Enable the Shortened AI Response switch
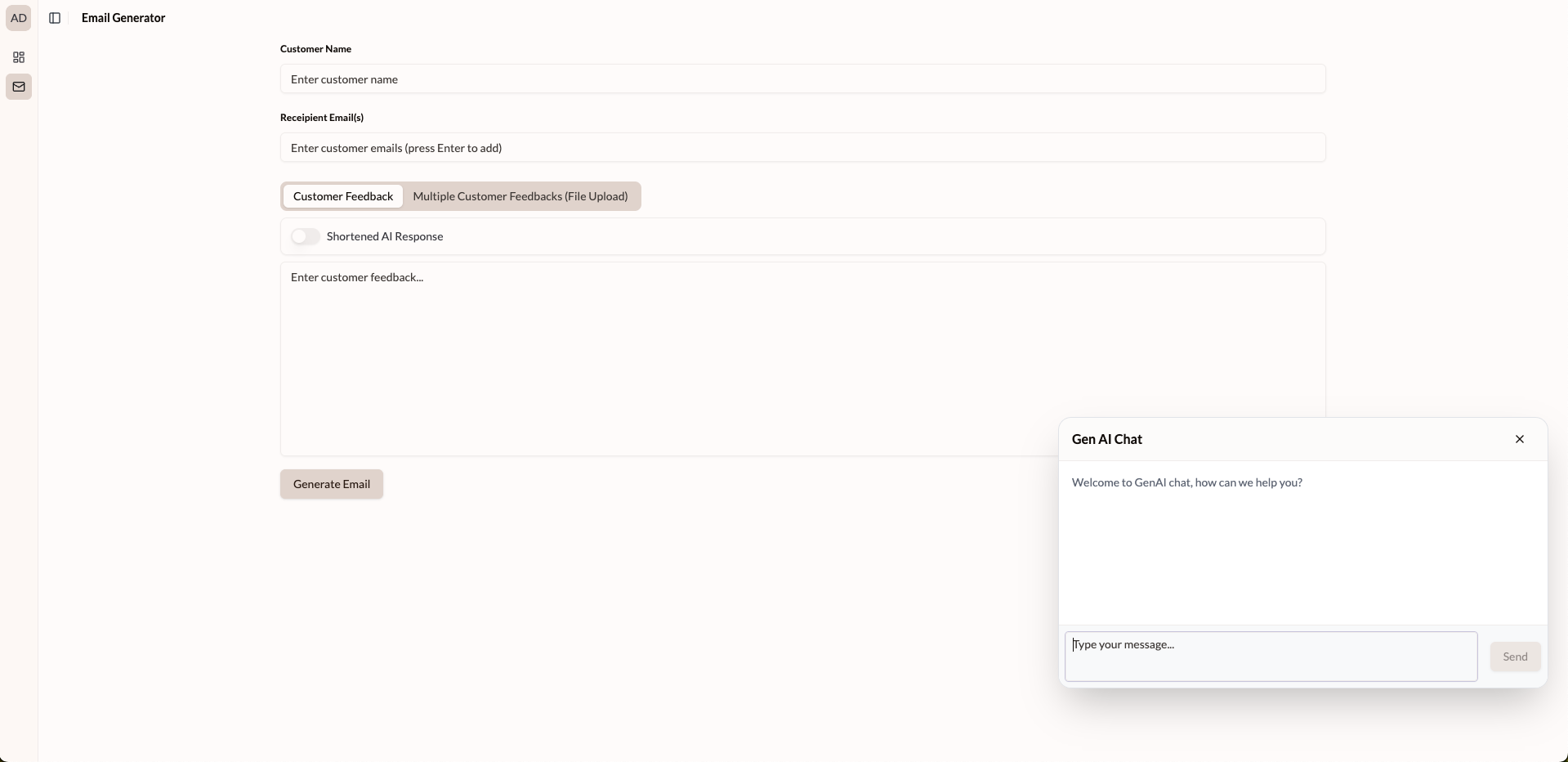Image resolution: width=1568 pixels, height=762 pixels. pyautogui.click(x=306, y=236)
